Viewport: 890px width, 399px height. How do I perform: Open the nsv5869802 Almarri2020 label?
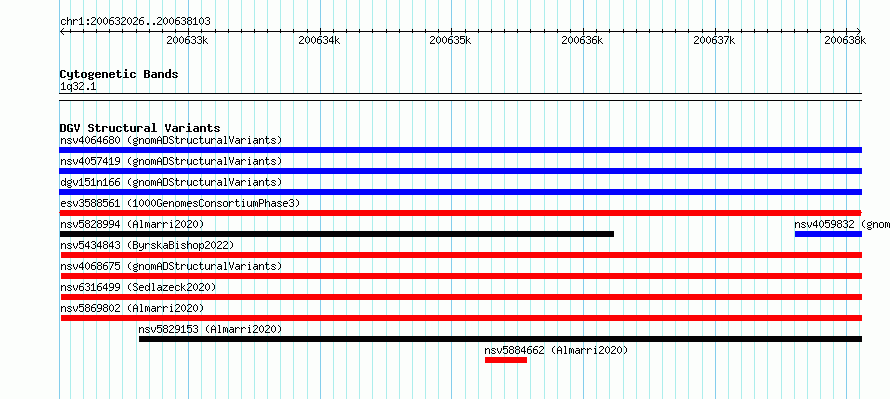click(x=132, y=308)
